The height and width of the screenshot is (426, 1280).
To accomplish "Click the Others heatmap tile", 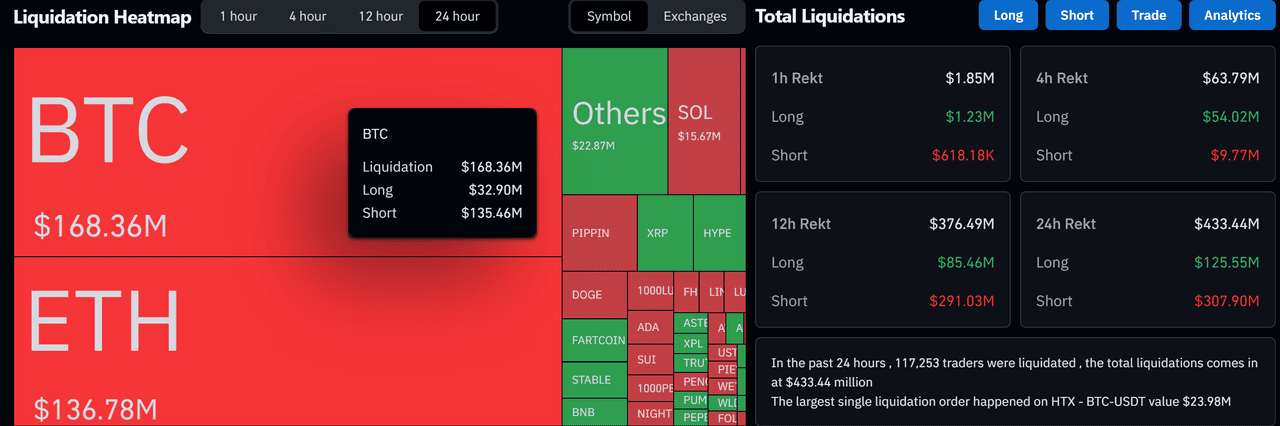I will coord(614,121).
